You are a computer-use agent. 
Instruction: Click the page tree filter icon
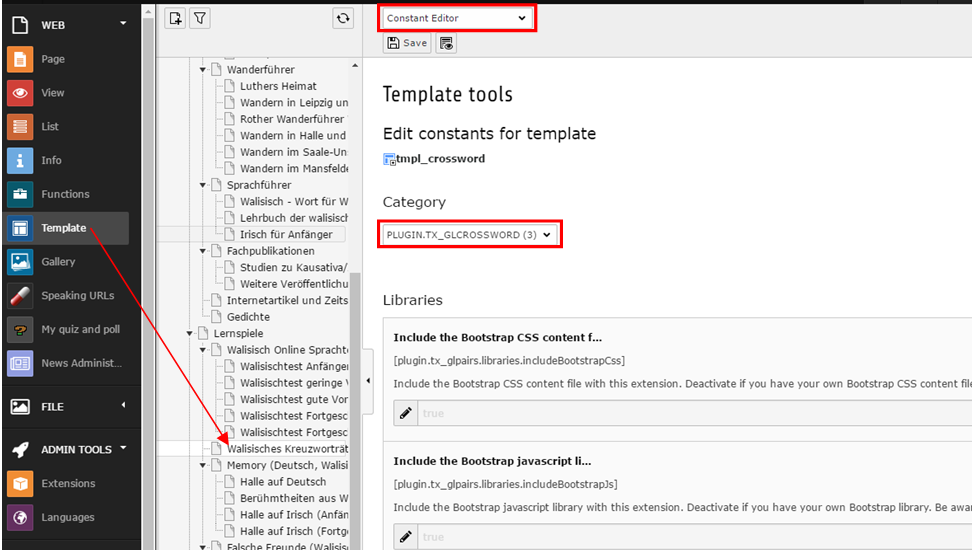(199, 19)
